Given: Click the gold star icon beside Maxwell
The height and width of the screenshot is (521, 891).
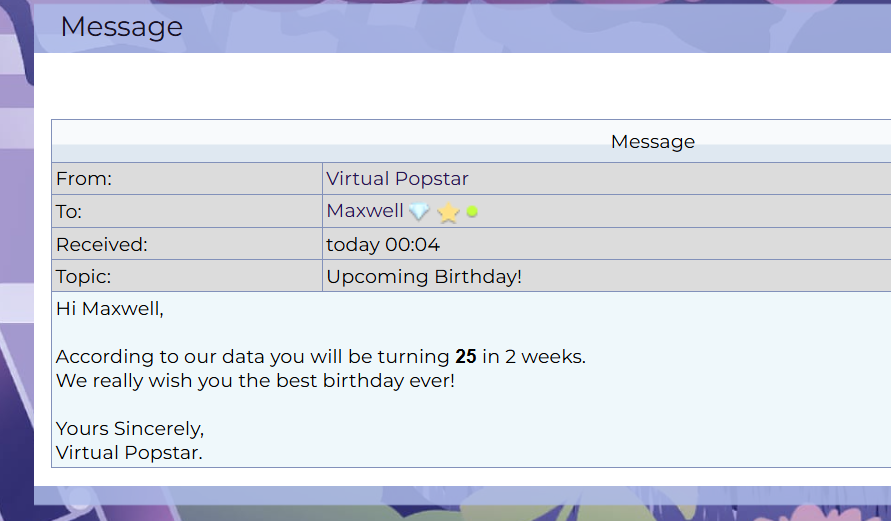Looking at the screenshot, I should coord(448,212).
